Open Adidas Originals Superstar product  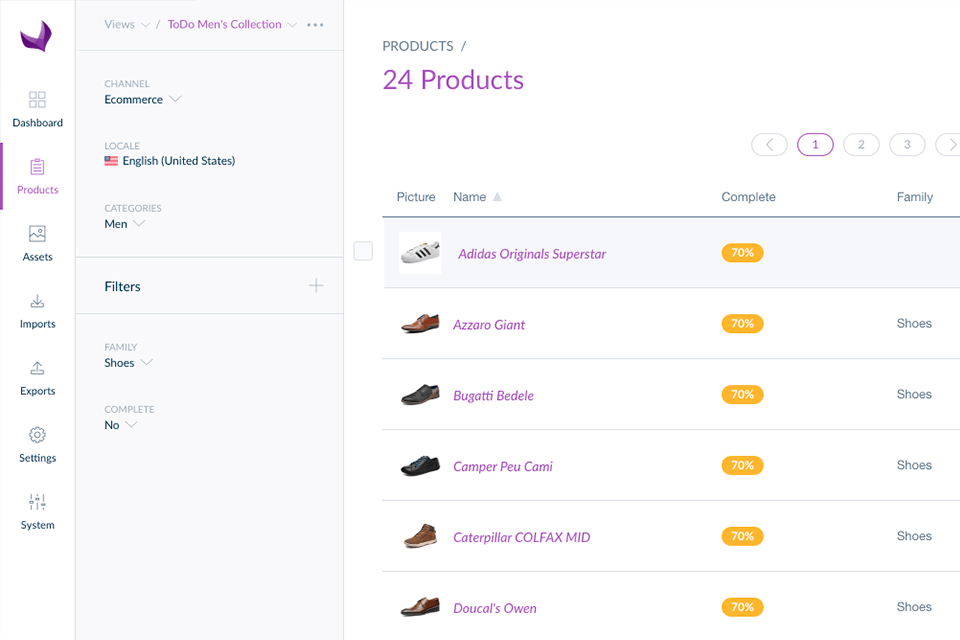(532, 254)
